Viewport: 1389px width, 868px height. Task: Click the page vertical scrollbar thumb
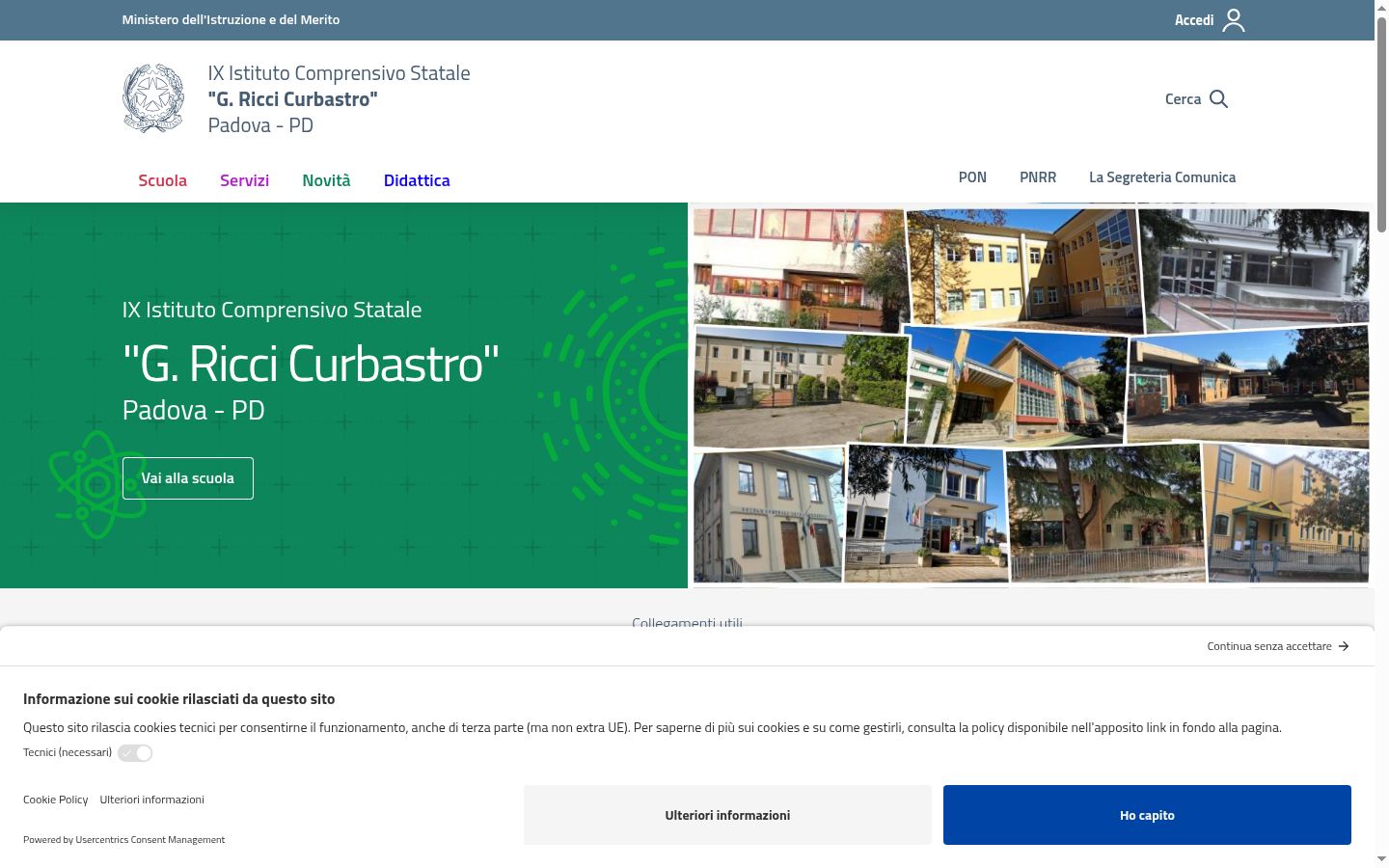click(x=1381, y=123)
